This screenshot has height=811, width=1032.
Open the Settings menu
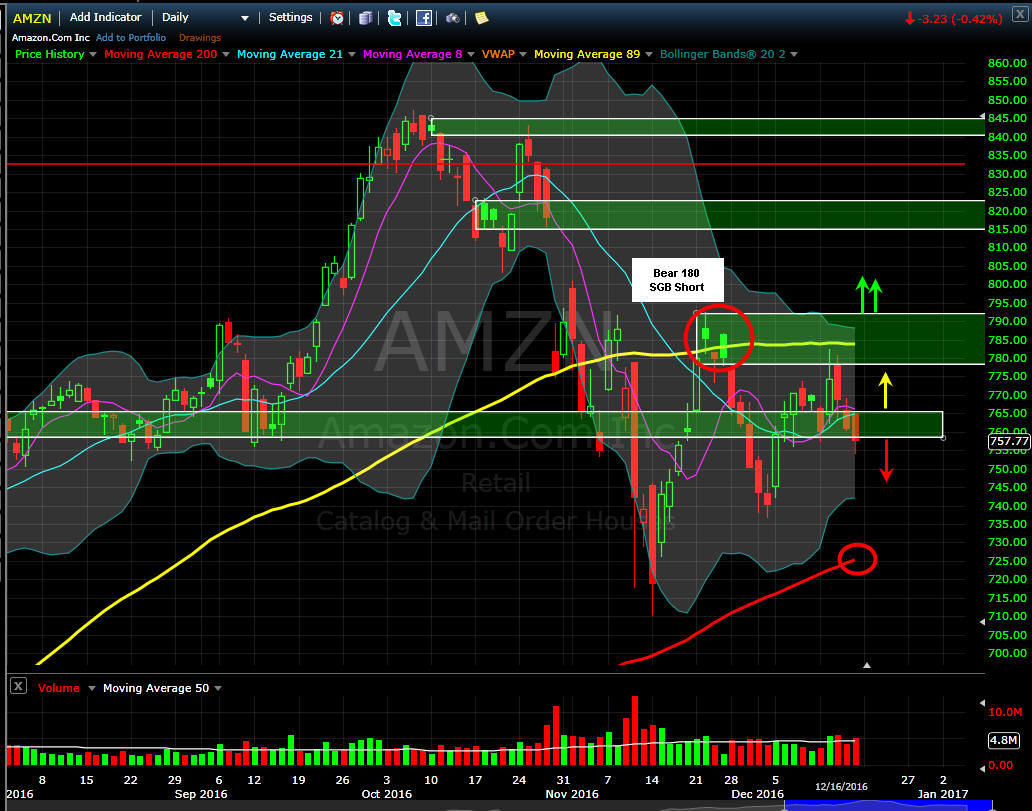tap(290, 18)
